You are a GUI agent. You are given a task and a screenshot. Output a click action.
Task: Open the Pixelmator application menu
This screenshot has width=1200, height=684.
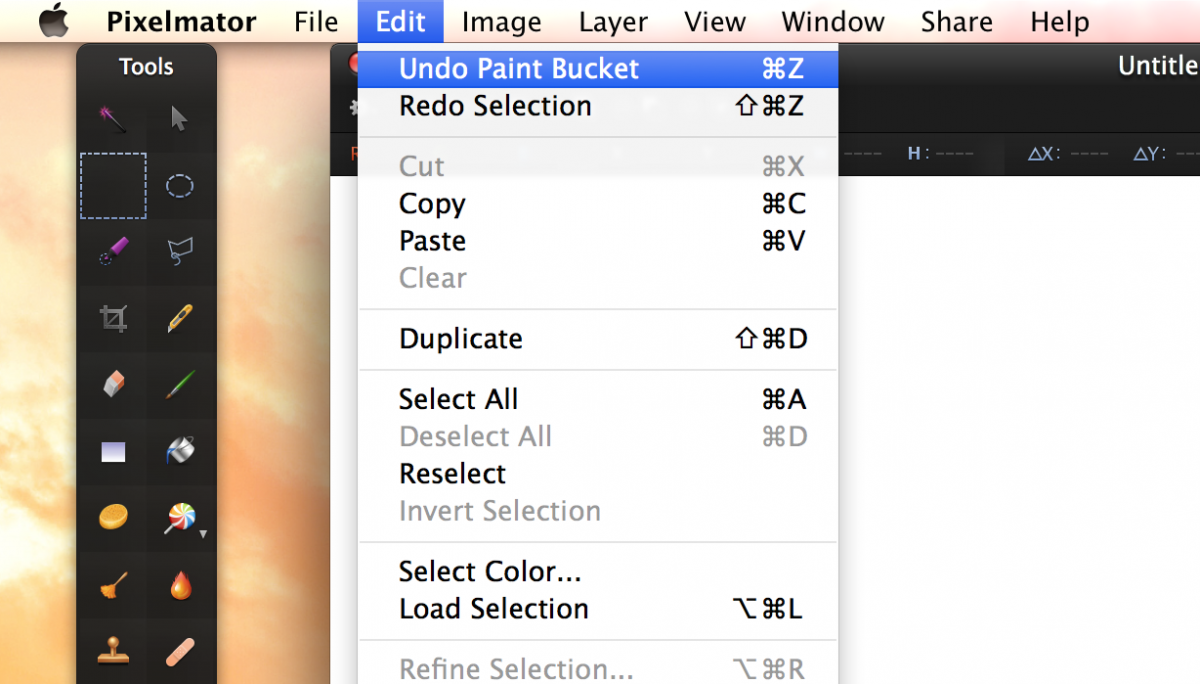tap(182, 21)
